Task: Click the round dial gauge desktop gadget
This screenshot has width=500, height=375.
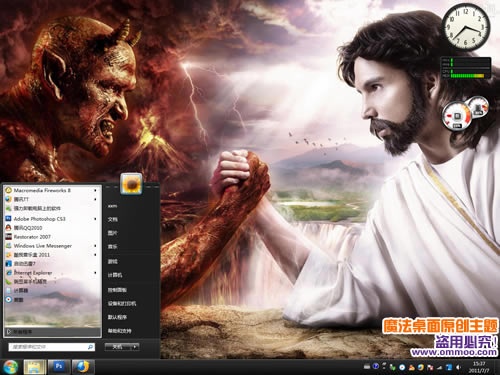Action: [x=465, y=114]
